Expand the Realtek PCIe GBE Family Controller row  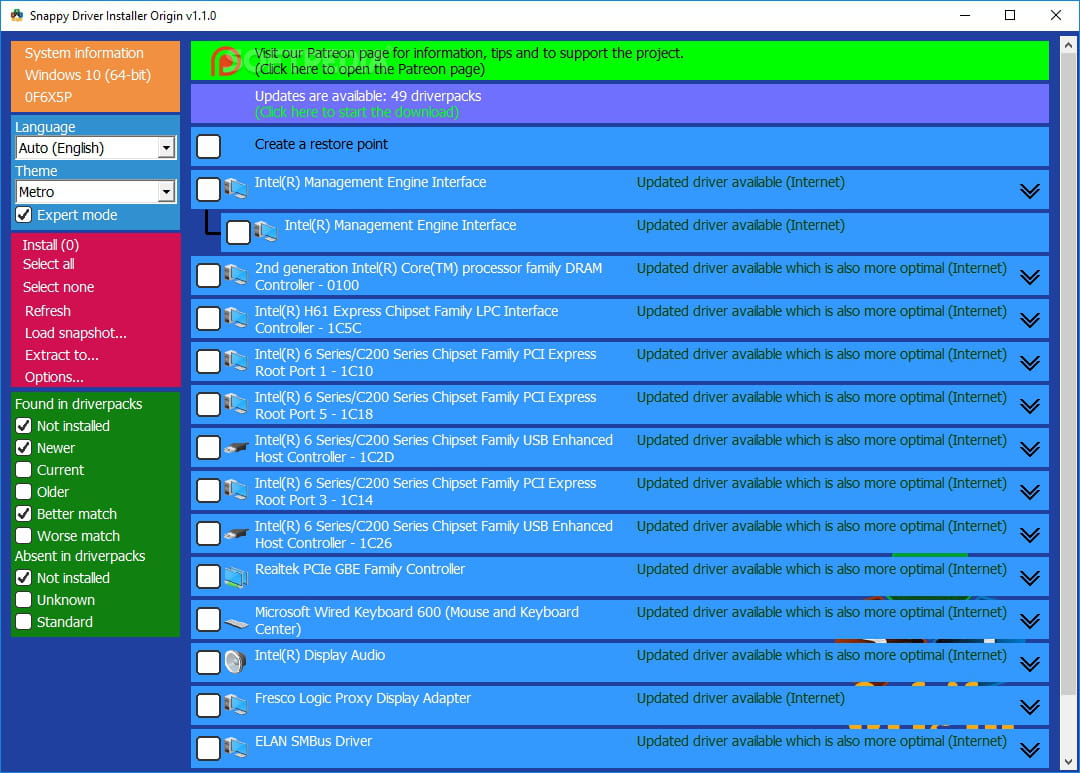pos(1029,578)
